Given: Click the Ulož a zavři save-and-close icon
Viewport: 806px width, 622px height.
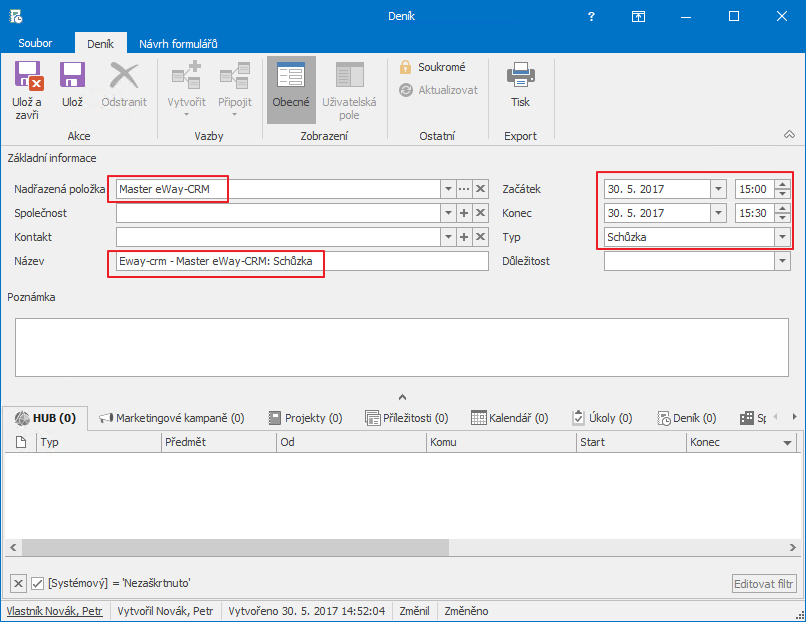Looking at the screenshot, I should (x=28, y=76).
